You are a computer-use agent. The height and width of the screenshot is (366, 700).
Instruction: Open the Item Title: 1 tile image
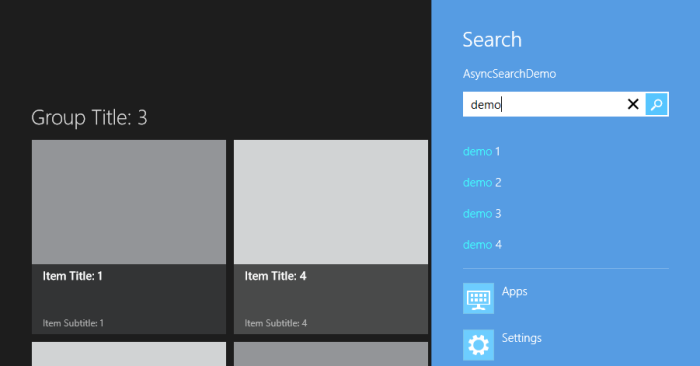129,202
